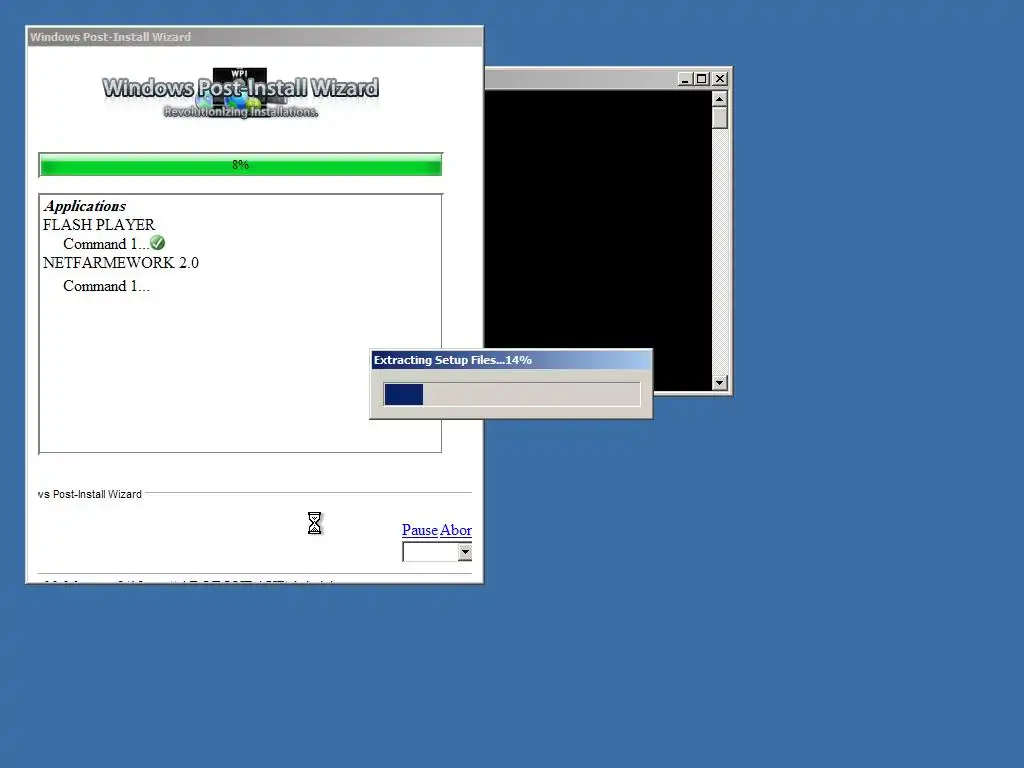This screenshot has height=768, width=1024.
Task: Click Command 1 under FLASH PLAYER
Action: point(106,244)
